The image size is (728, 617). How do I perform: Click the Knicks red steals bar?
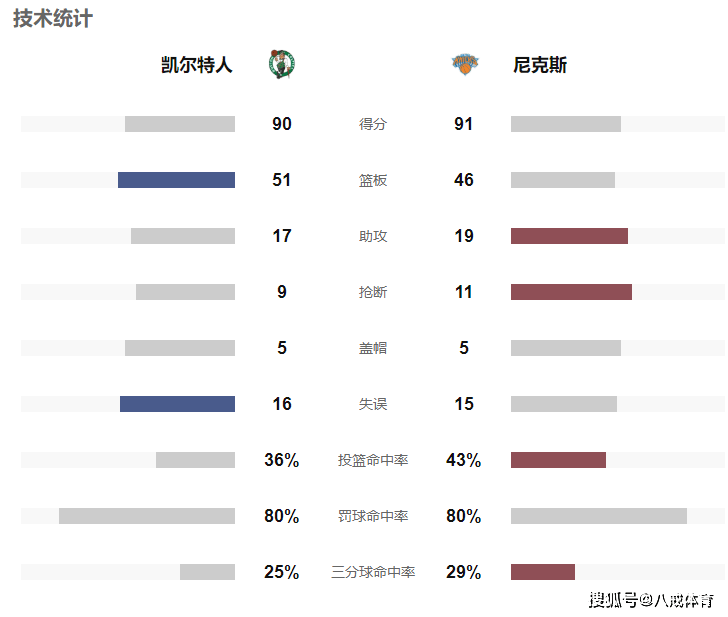tap(572, 292)
